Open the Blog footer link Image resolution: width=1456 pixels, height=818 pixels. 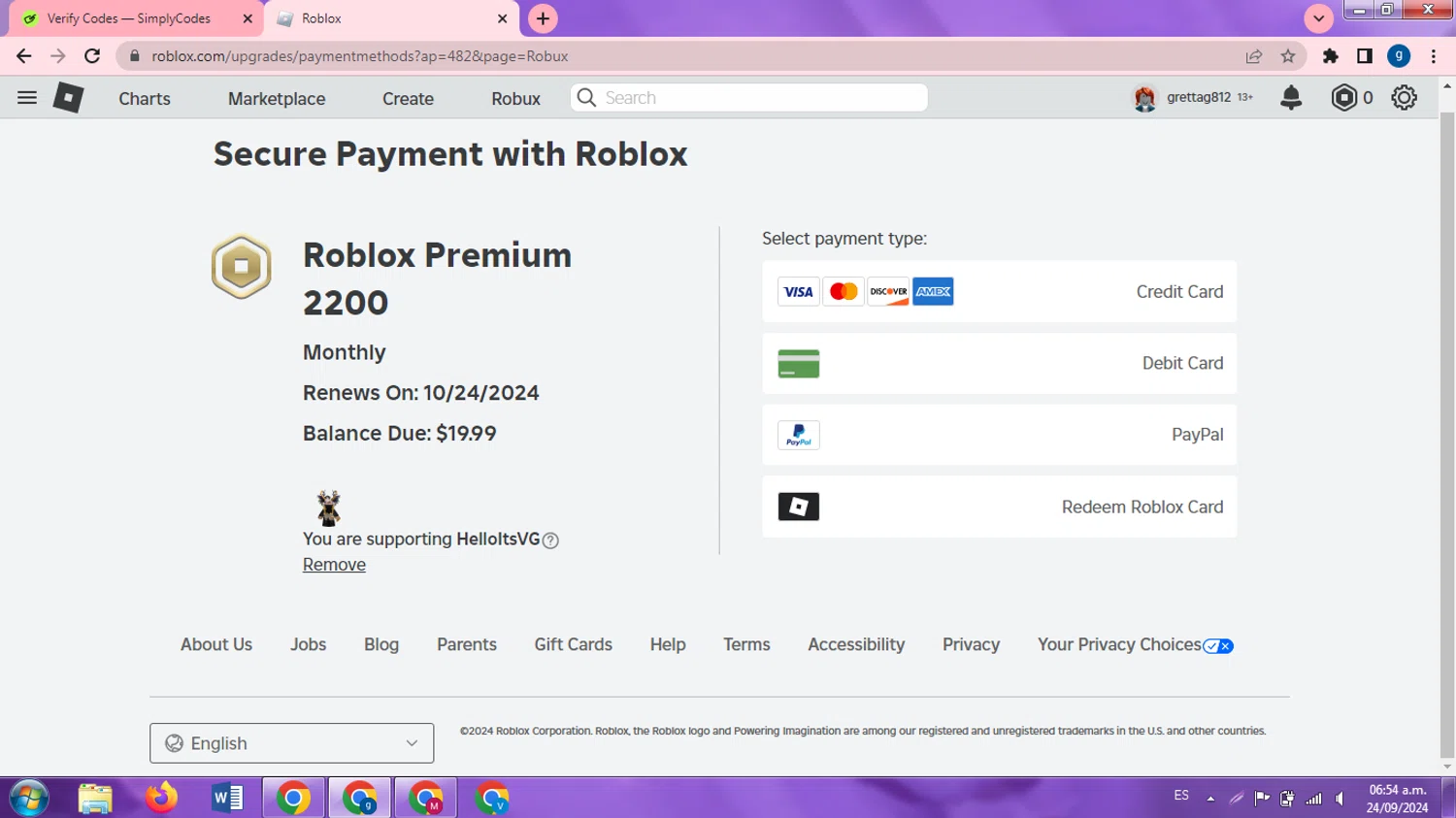coord(381,645)
